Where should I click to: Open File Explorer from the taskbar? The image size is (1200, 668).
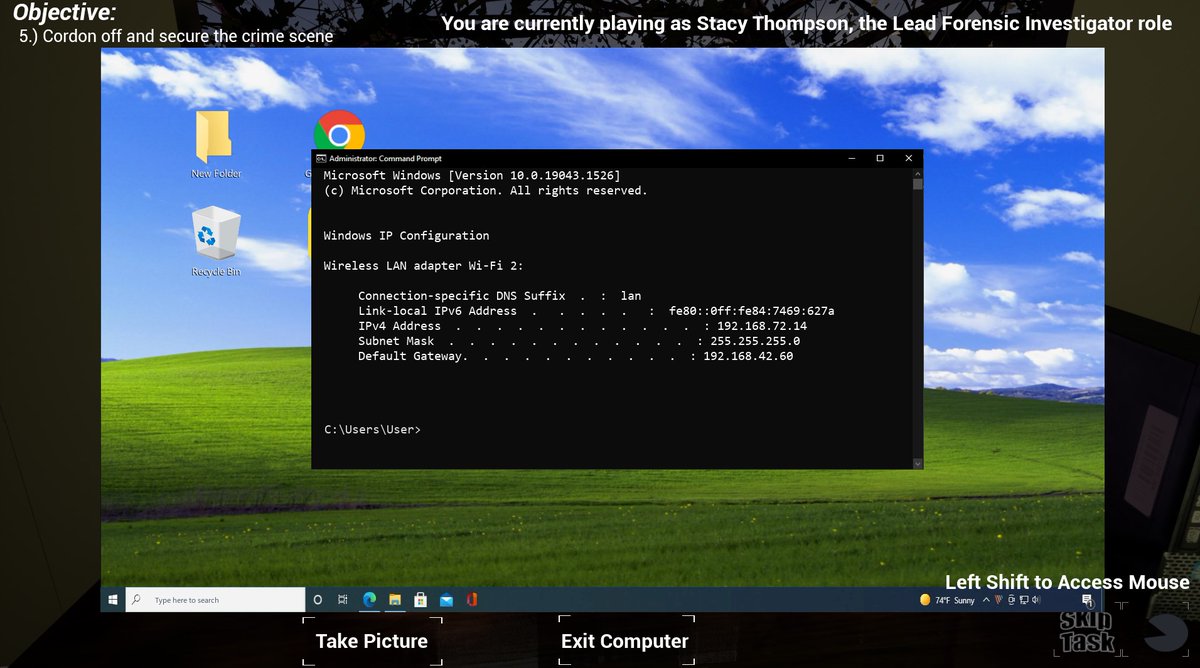coord(394,599)
